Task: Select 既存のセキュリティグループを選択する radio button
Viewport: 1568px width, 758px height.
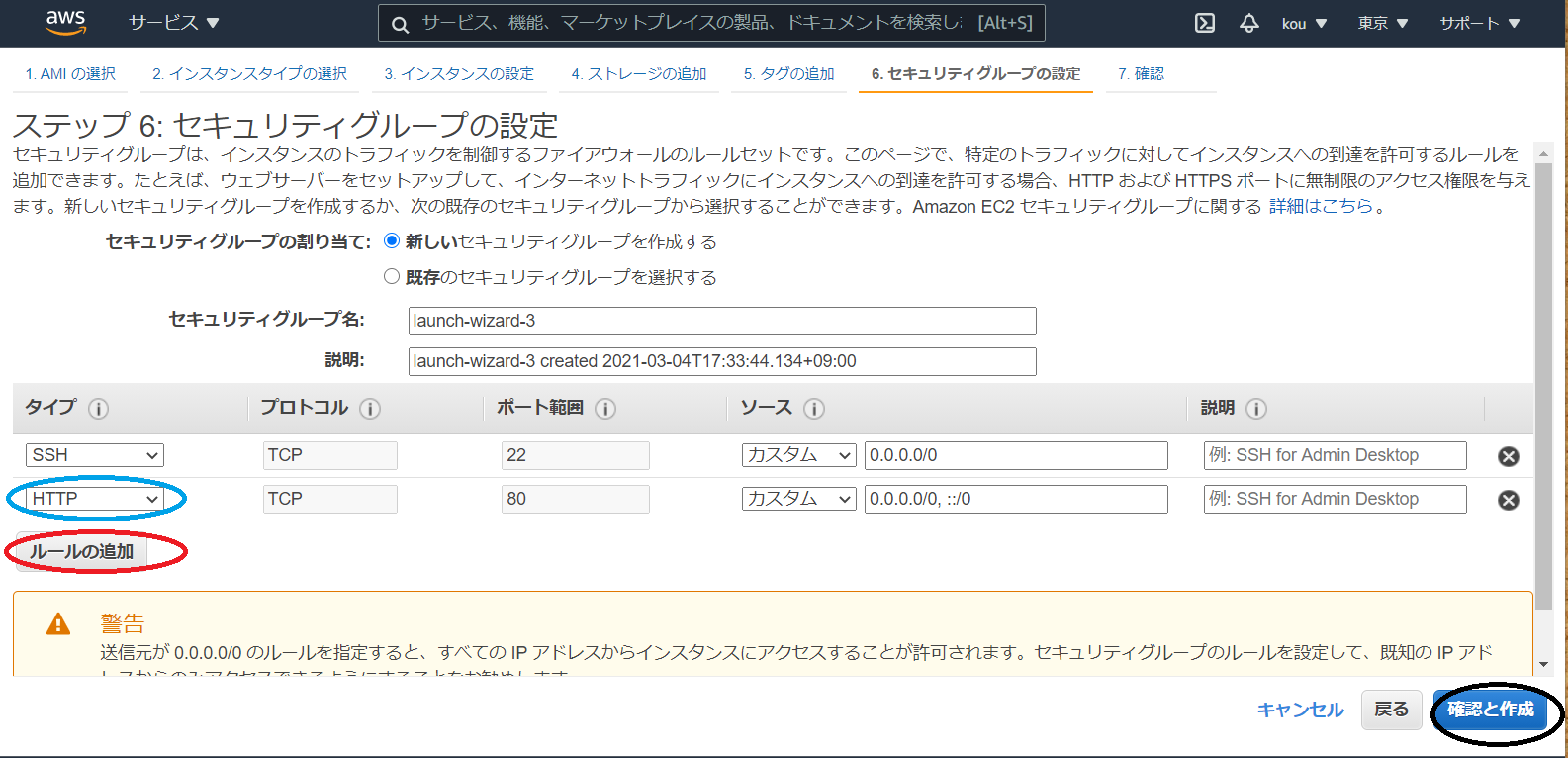Action: (392, 276)
